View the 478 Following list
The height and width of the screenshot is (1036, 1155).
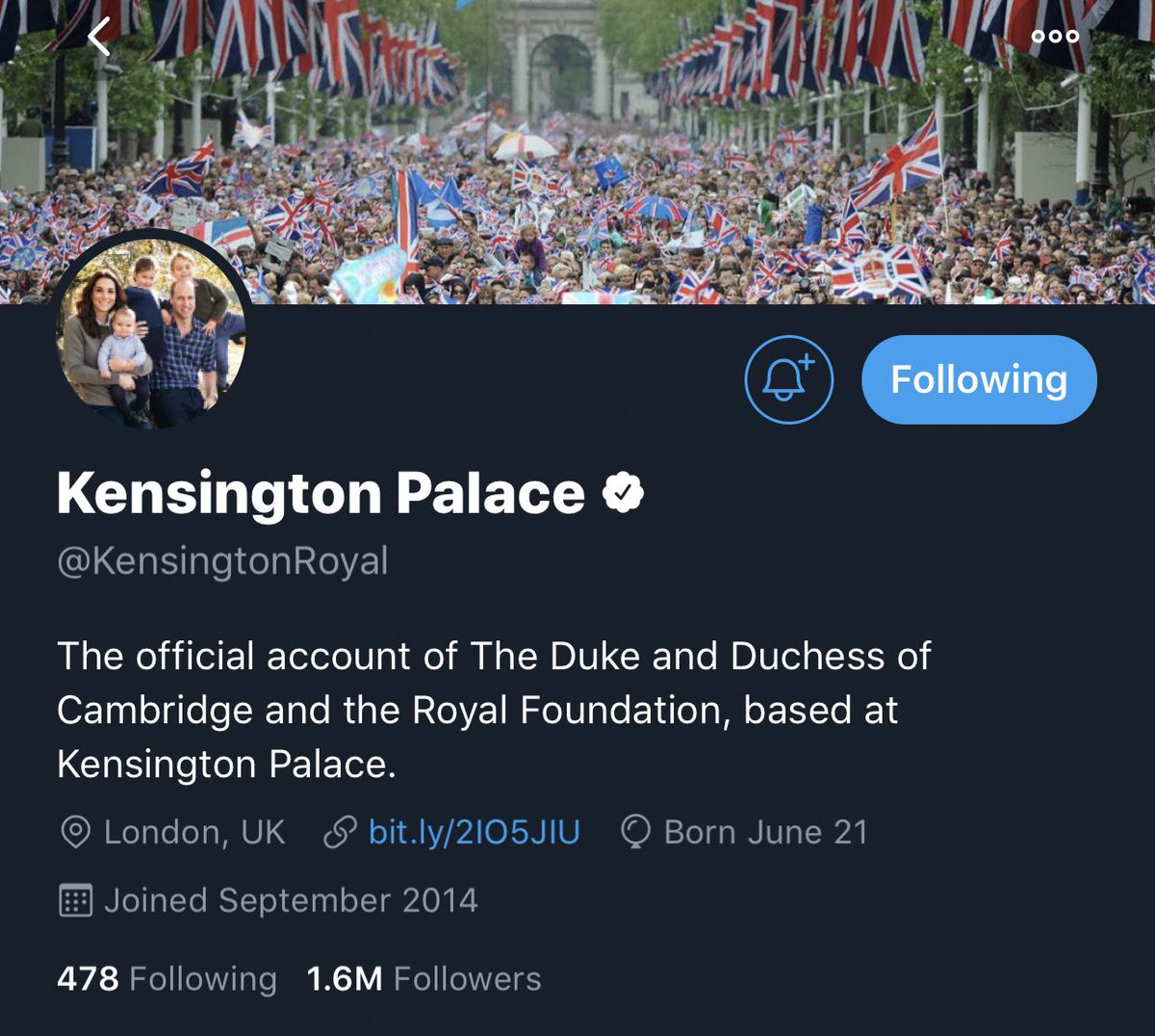[167, 979]
